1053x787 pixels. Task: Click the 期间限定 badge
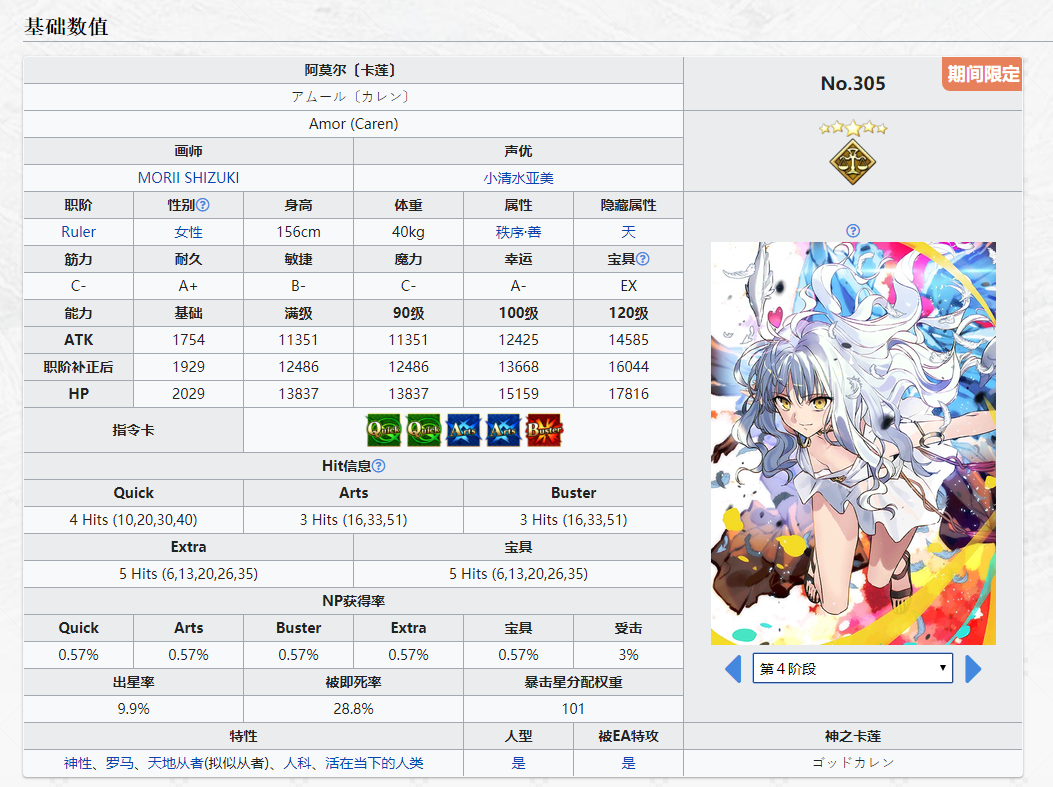click(x=982, y=74)
